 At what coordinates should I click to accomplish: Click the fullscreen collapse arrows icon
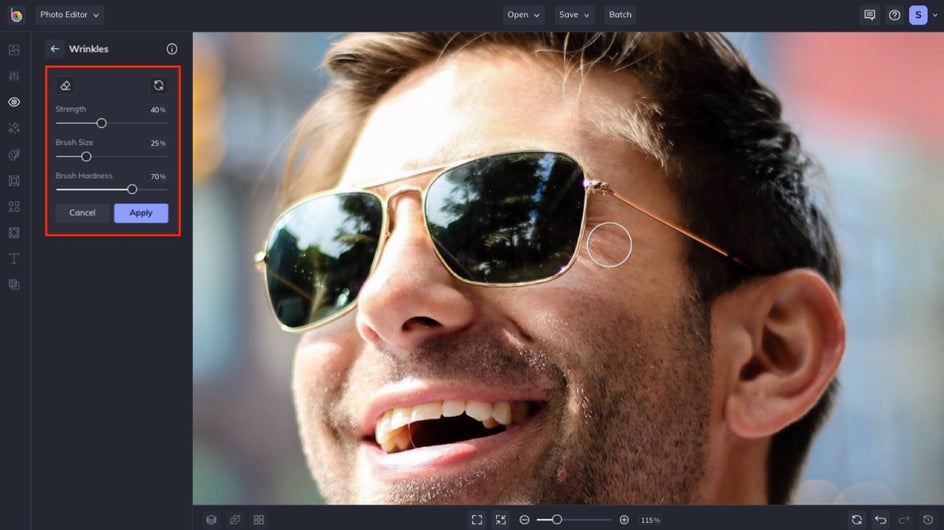coord(500,520)
